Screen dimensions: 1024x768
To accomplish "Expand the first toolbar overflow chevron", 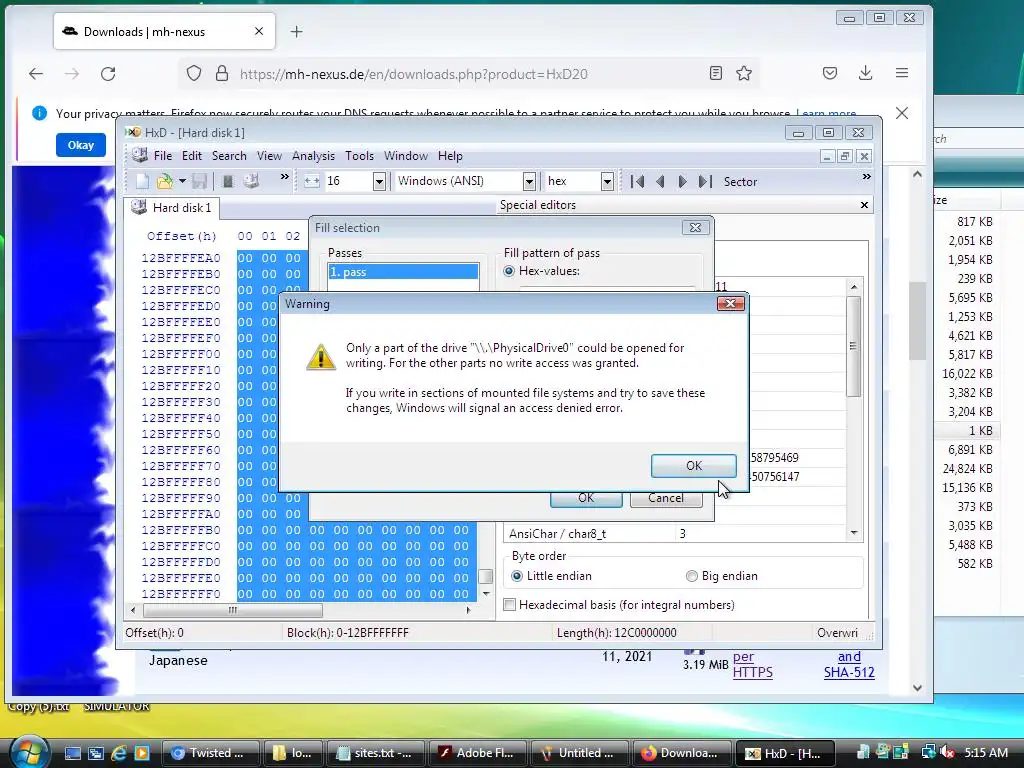I will point(285,176).
